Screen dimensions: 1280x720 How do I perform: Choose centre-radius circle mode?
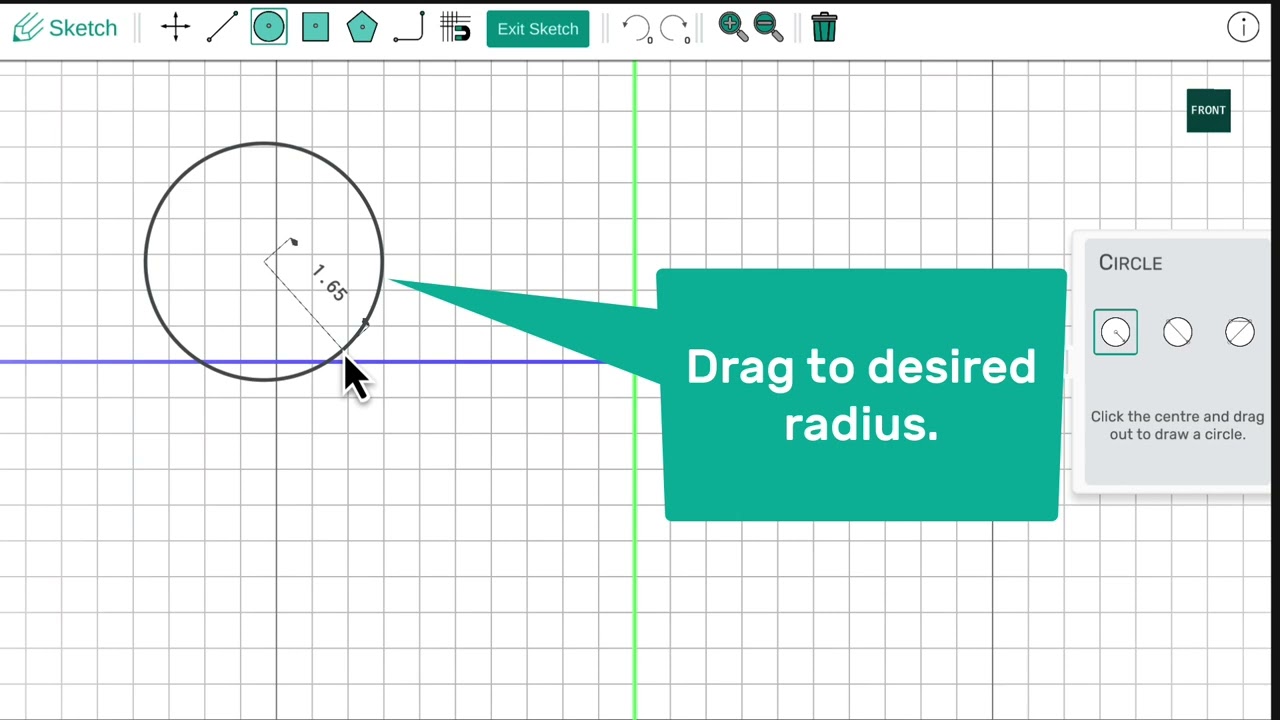click(1115, 332)
